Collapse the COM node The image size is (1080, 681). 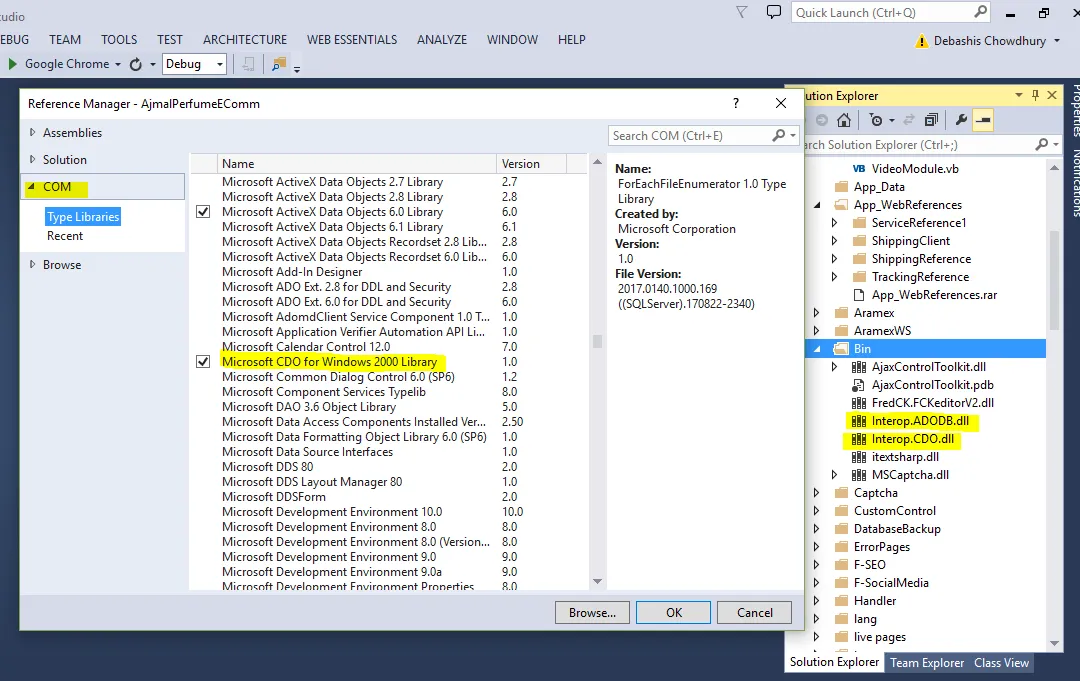[31, 187]
